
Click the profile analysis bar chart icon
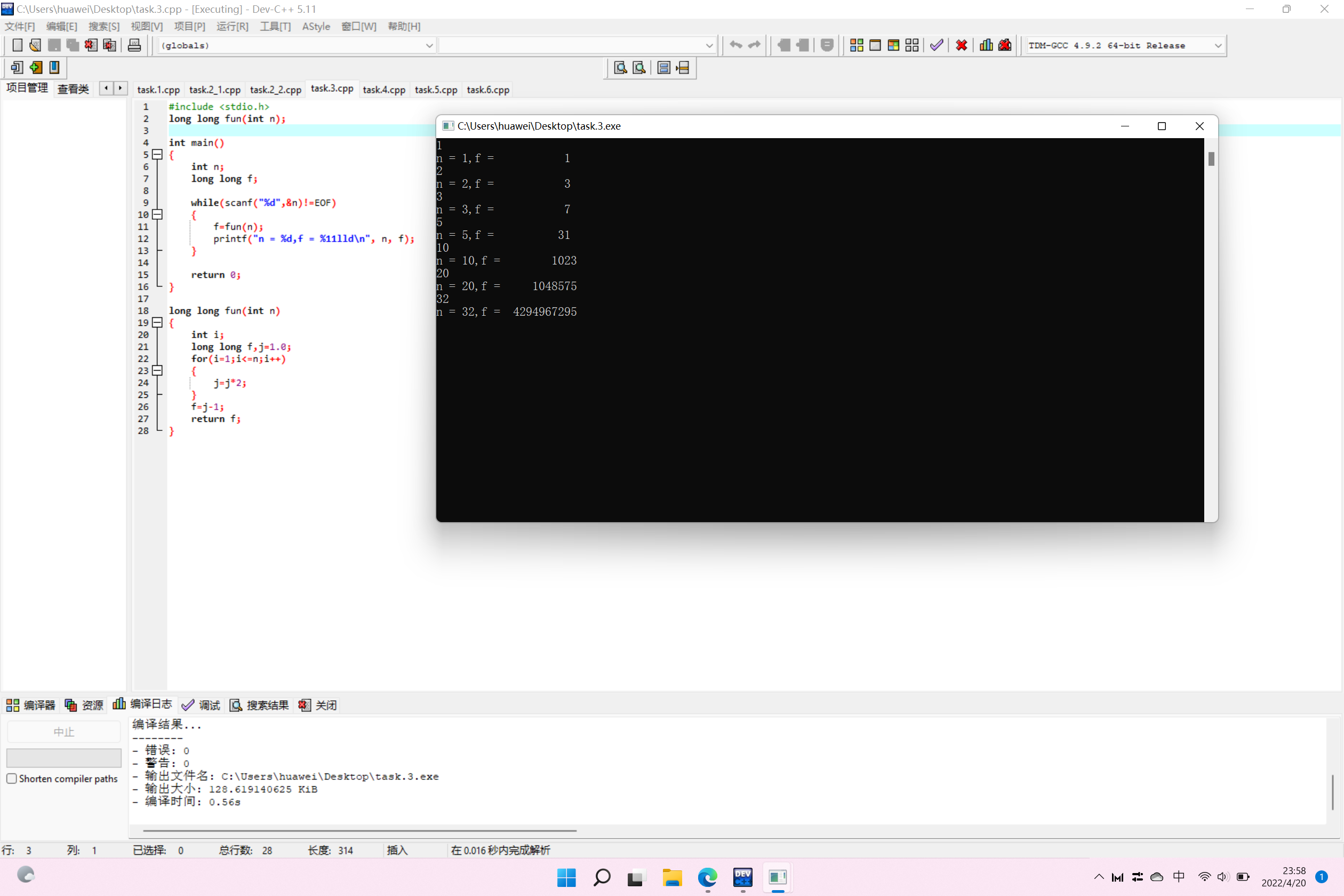coord(986,45)
